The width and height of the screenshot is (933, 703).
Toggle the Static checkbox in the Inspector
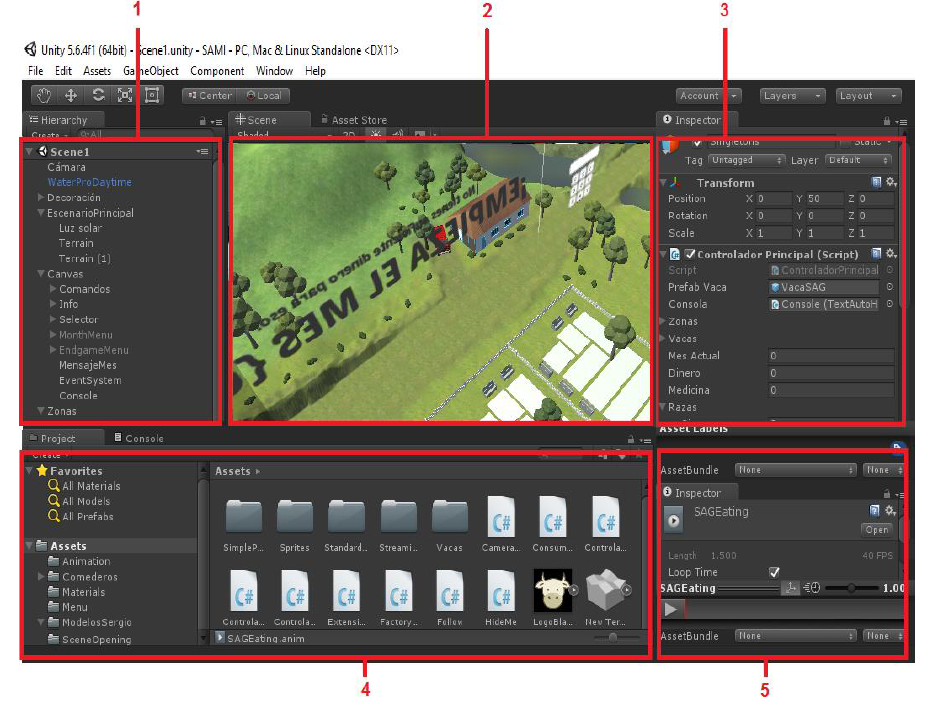[x=845, y=142]
